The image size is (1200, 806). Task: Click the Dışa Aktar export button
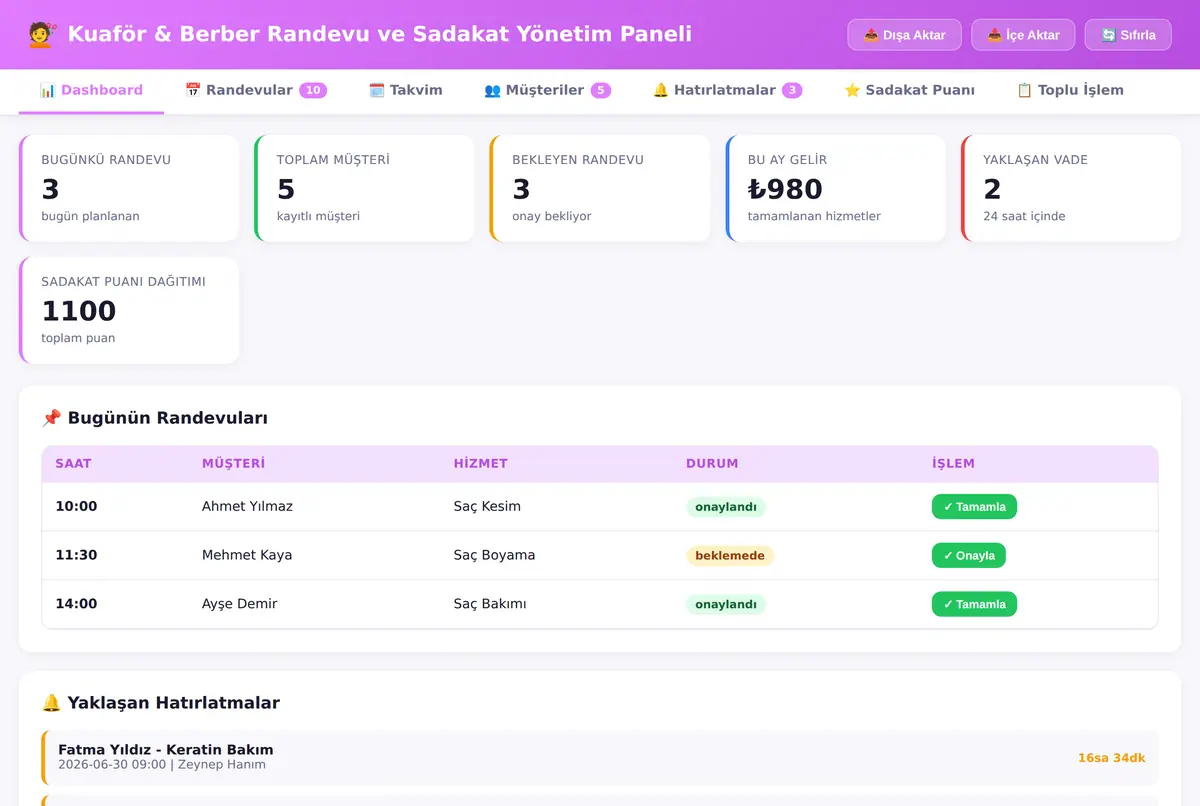tap(905, 35)
